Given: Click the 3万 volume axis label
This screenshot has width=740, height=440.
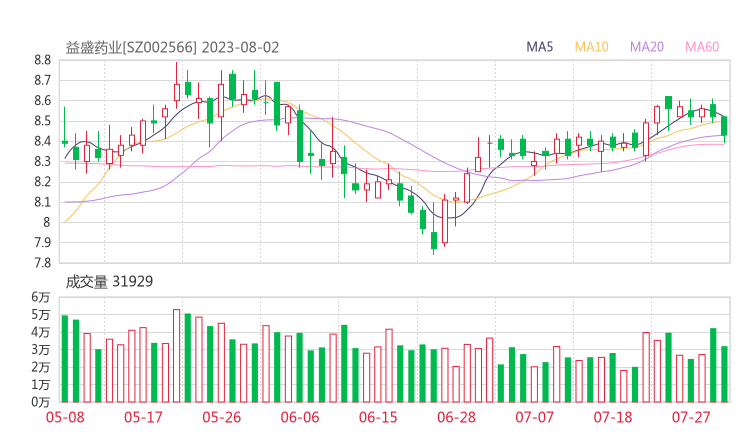Looking at the screenshot, I should click(x=41, y=350).
